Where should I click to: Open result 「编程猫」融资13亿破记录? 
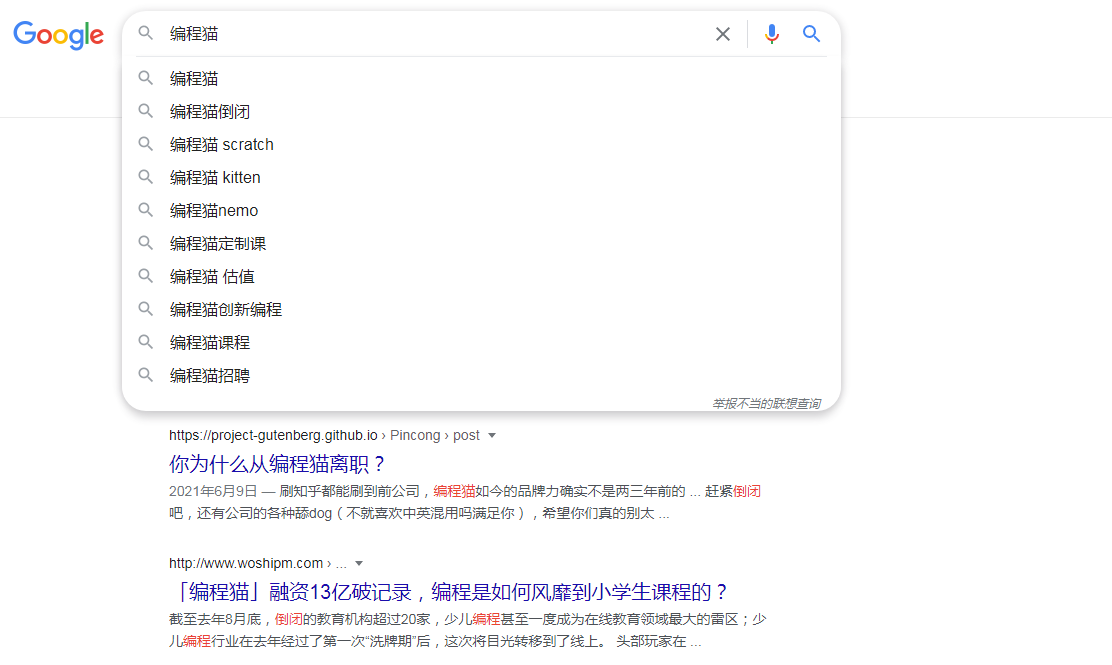point(450,591)
